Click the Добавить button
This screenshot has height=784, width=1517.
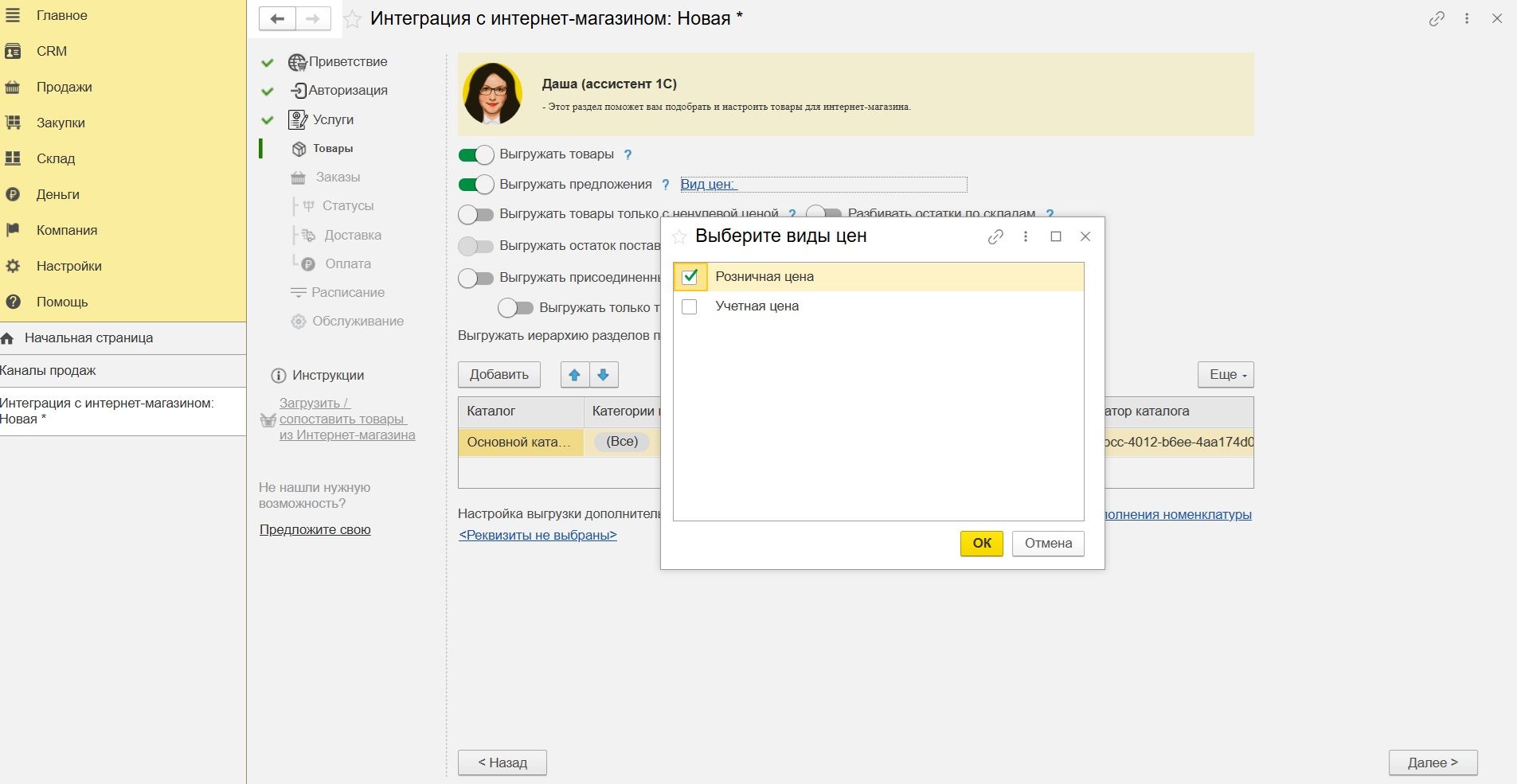pyautogui.click(x=499, y=375)
